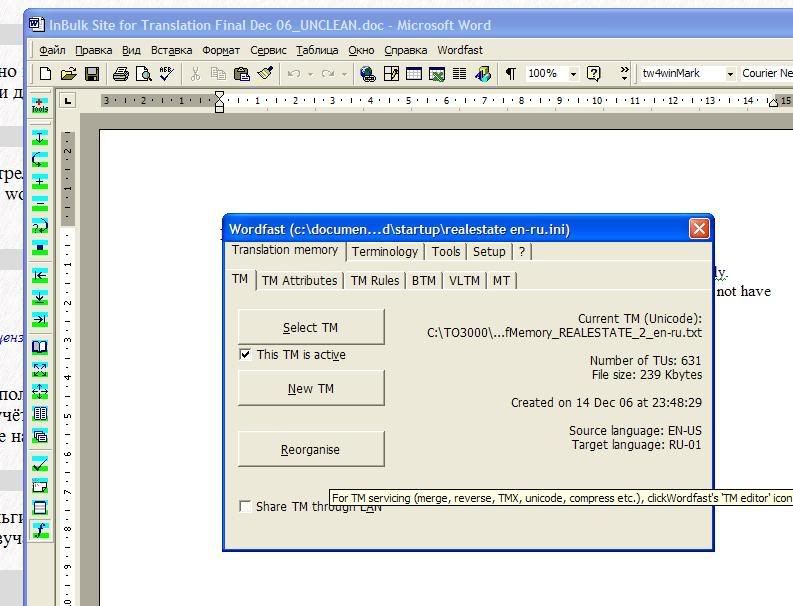Click the Wordfast 'f' setup icon
This screenshot has height=606, width=793.
pyautogui.click(x=40, y=530)
